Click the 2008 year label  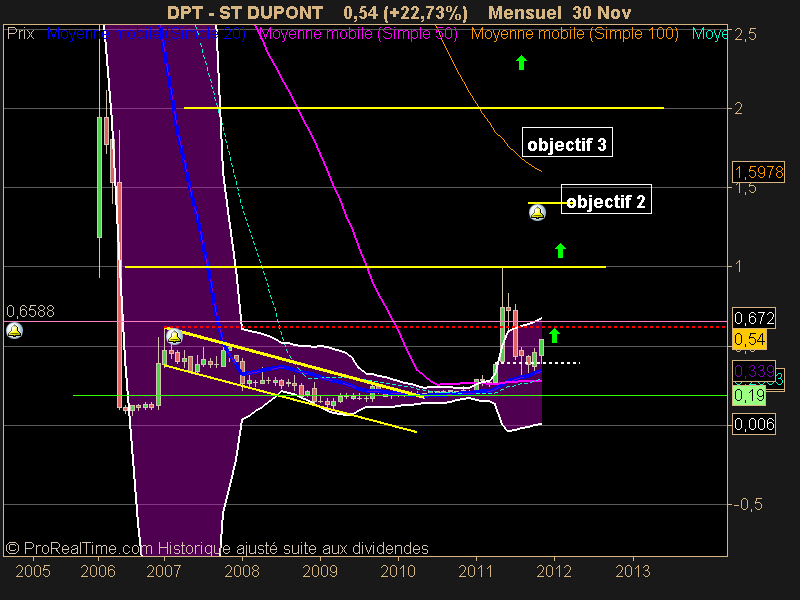coord(242,571)
